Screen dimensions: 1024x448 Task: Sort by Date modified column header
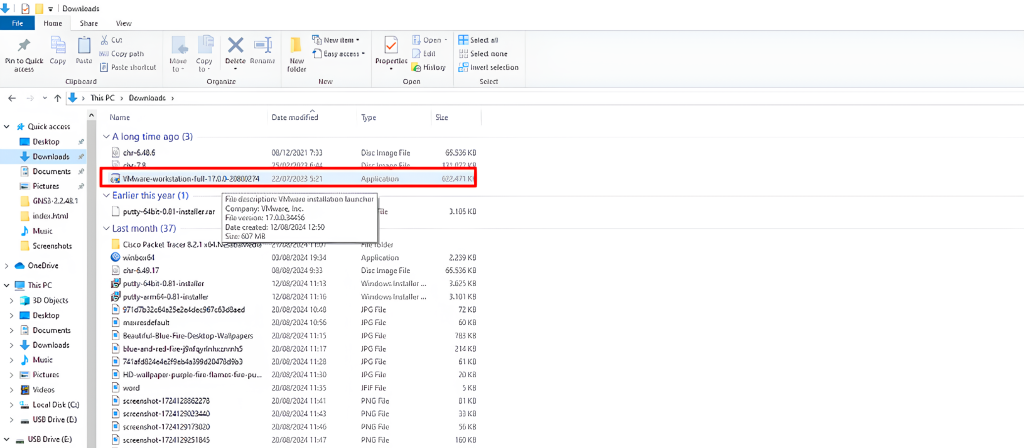click(295, 117)
